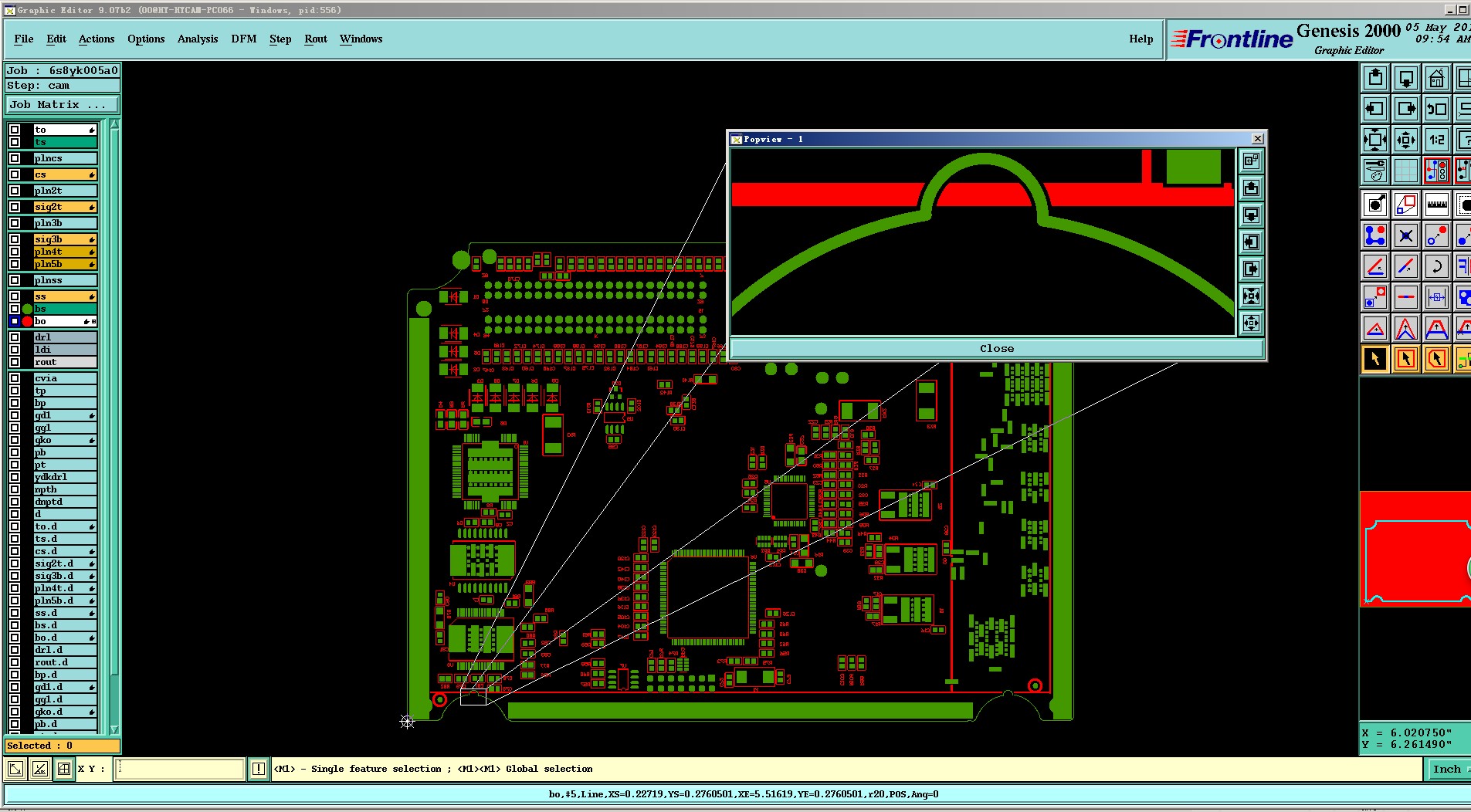Viewport: 1471px width, 812px height.
Task: Click the Help button
Action: click(1141, 39)
